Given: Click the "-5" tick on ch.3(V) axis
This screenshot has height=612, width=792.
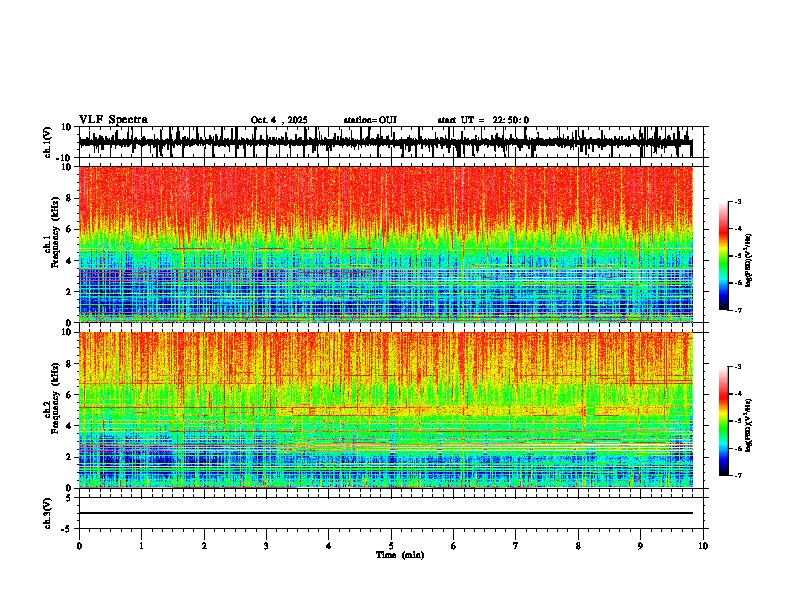Looking at the screenshot, I should coord(67,529).
